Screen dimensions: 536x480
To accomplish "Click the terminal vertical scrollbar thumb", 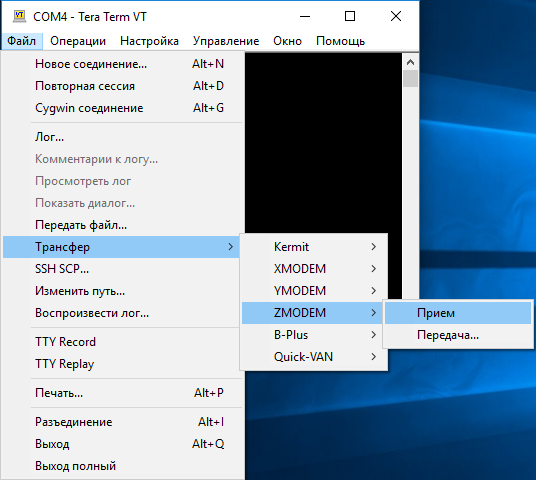I will (x=410, y=79).
